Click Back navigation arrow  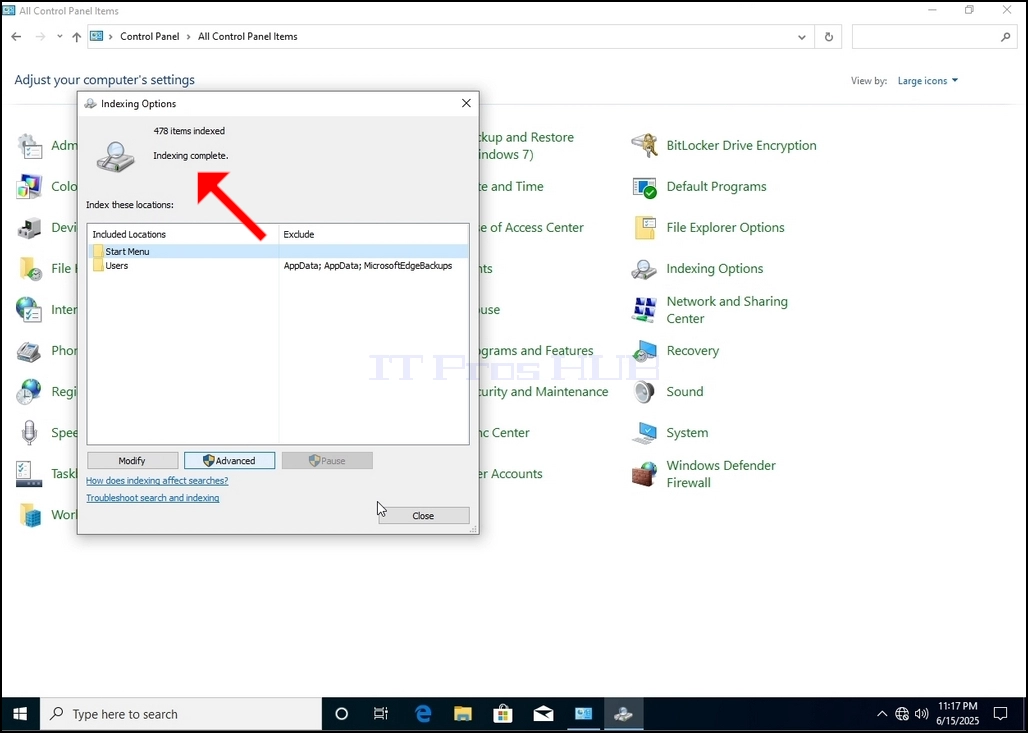pos(16,37)
